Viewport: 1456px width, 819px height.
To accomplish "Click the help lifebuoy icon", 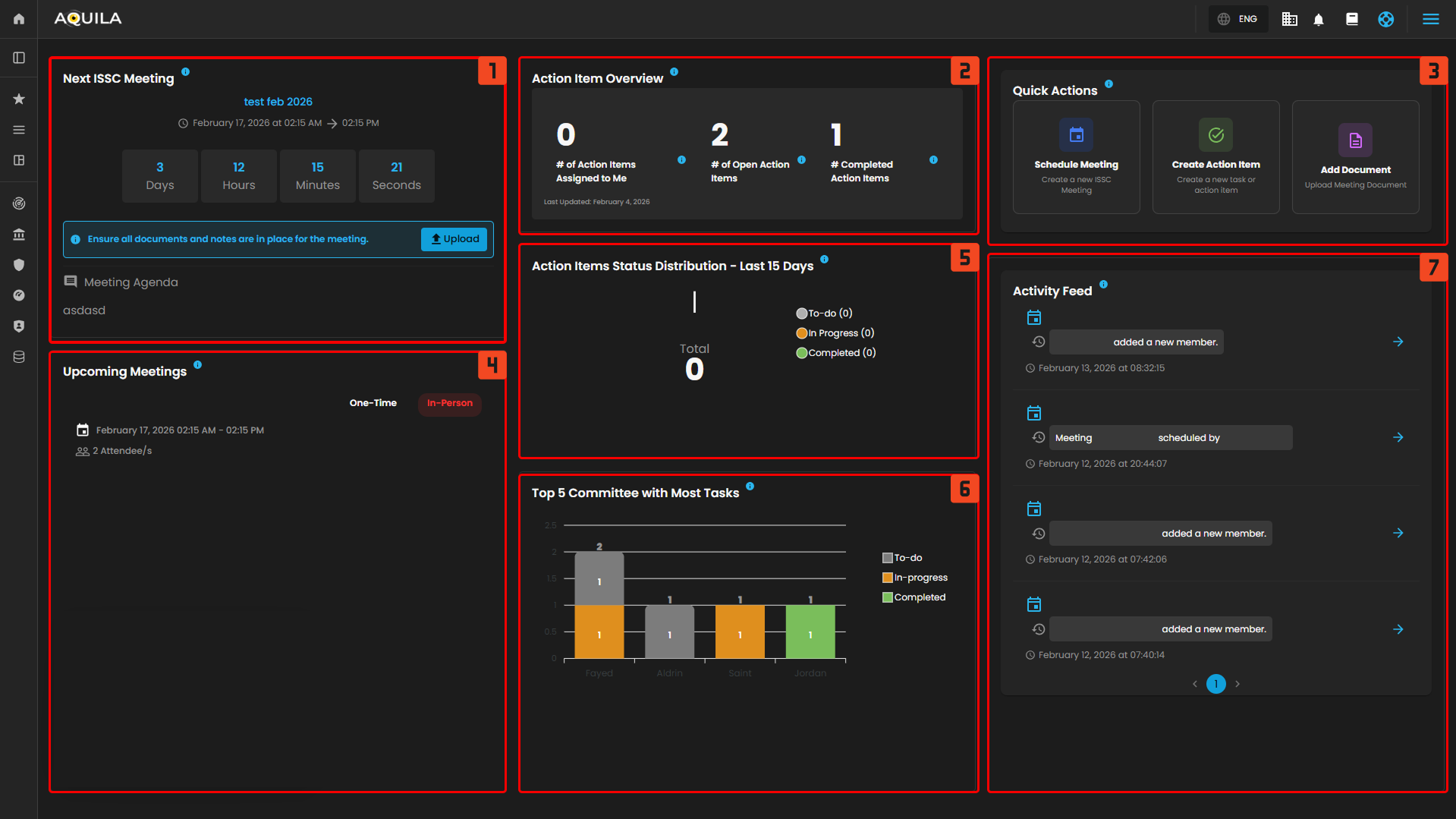I will tap(1385, 20).
